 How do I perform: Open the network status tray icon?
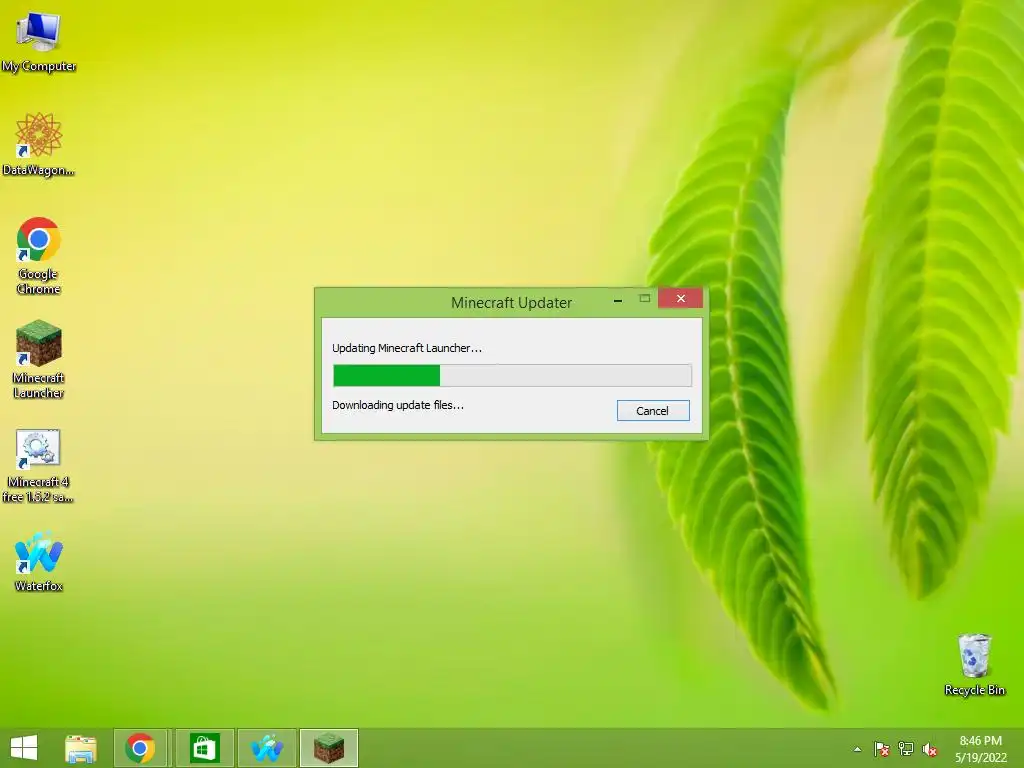(x=906, y=749)
